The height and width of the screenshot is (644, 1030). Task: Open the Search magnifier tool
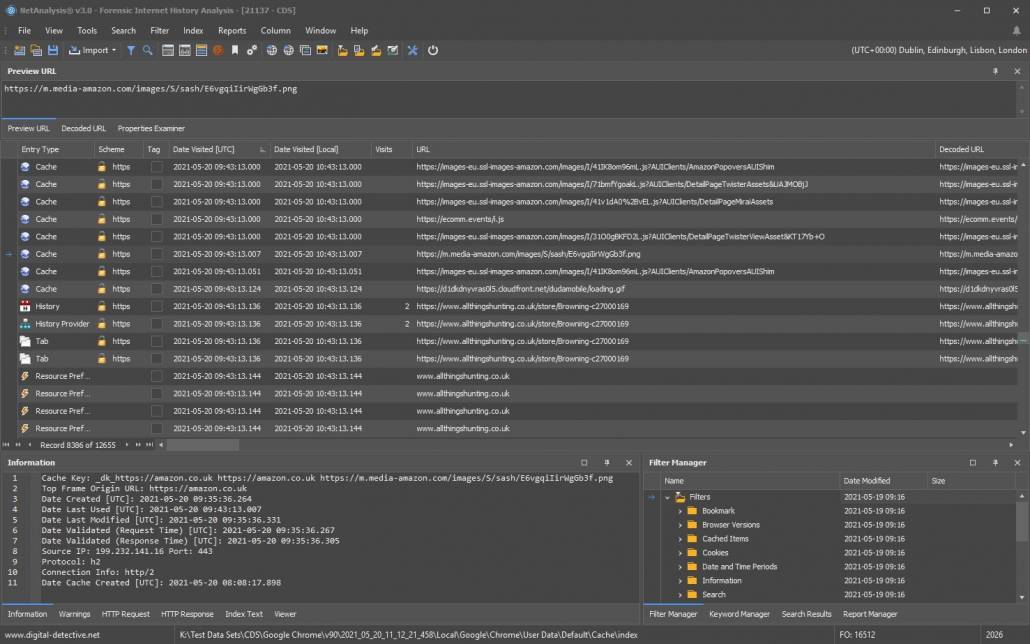click(x=147, y=50)
